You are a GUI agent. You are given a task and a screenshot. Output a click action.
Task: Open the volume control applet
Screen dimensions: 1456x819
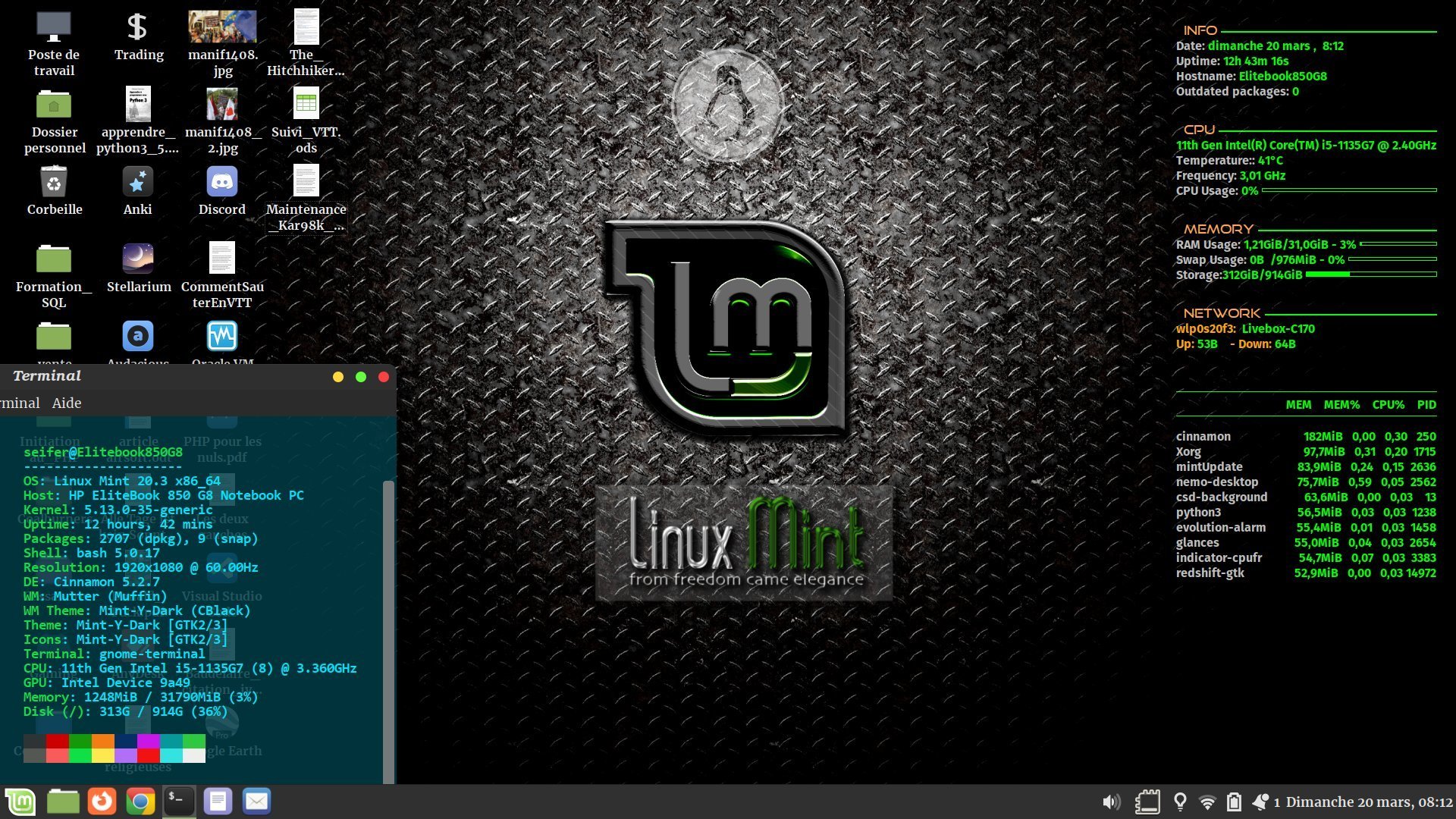(1111, 802)
